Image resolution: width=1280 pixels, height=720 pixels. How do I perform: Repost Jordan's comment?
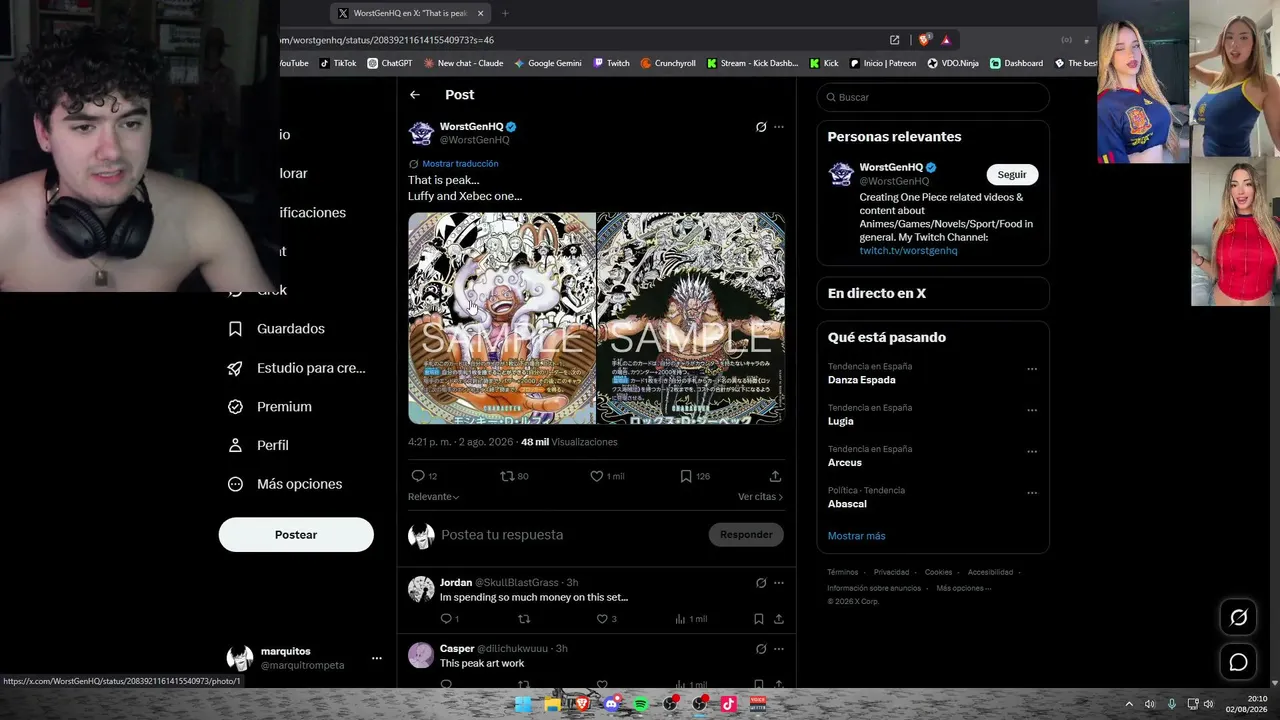pyautogui.click(x=524, y=619)
